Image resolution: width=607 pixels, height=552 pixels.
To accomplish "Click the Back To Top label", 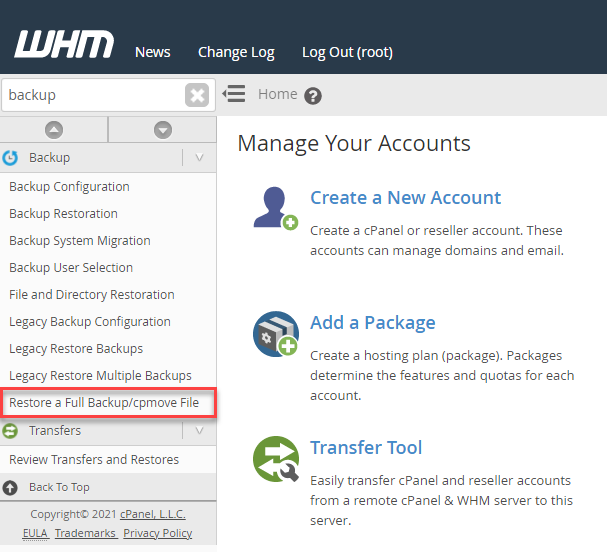I will click(x=59, y=487).
